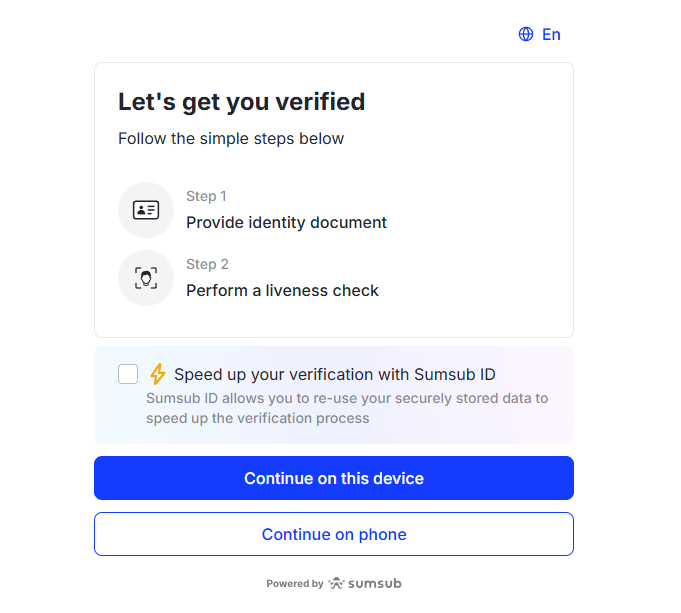Viewport: 681px width, 613px height.
Task: Click the Let's get you verified heading
Action: point(241,101)
